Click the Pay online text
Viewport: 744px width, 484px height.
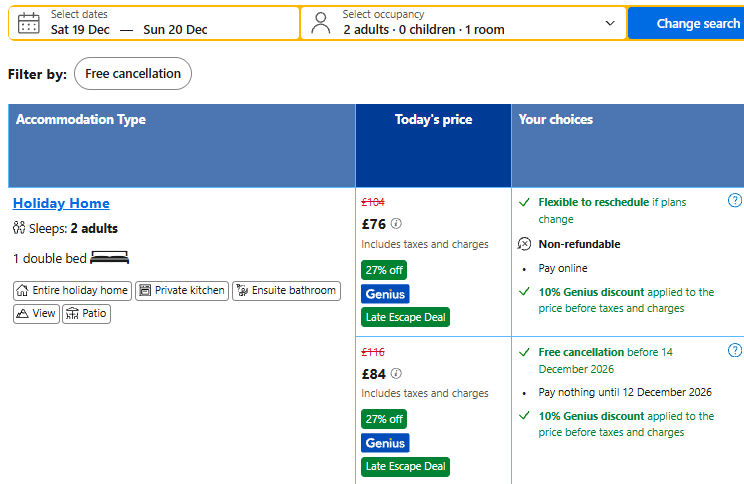click(x=563, y=268)
